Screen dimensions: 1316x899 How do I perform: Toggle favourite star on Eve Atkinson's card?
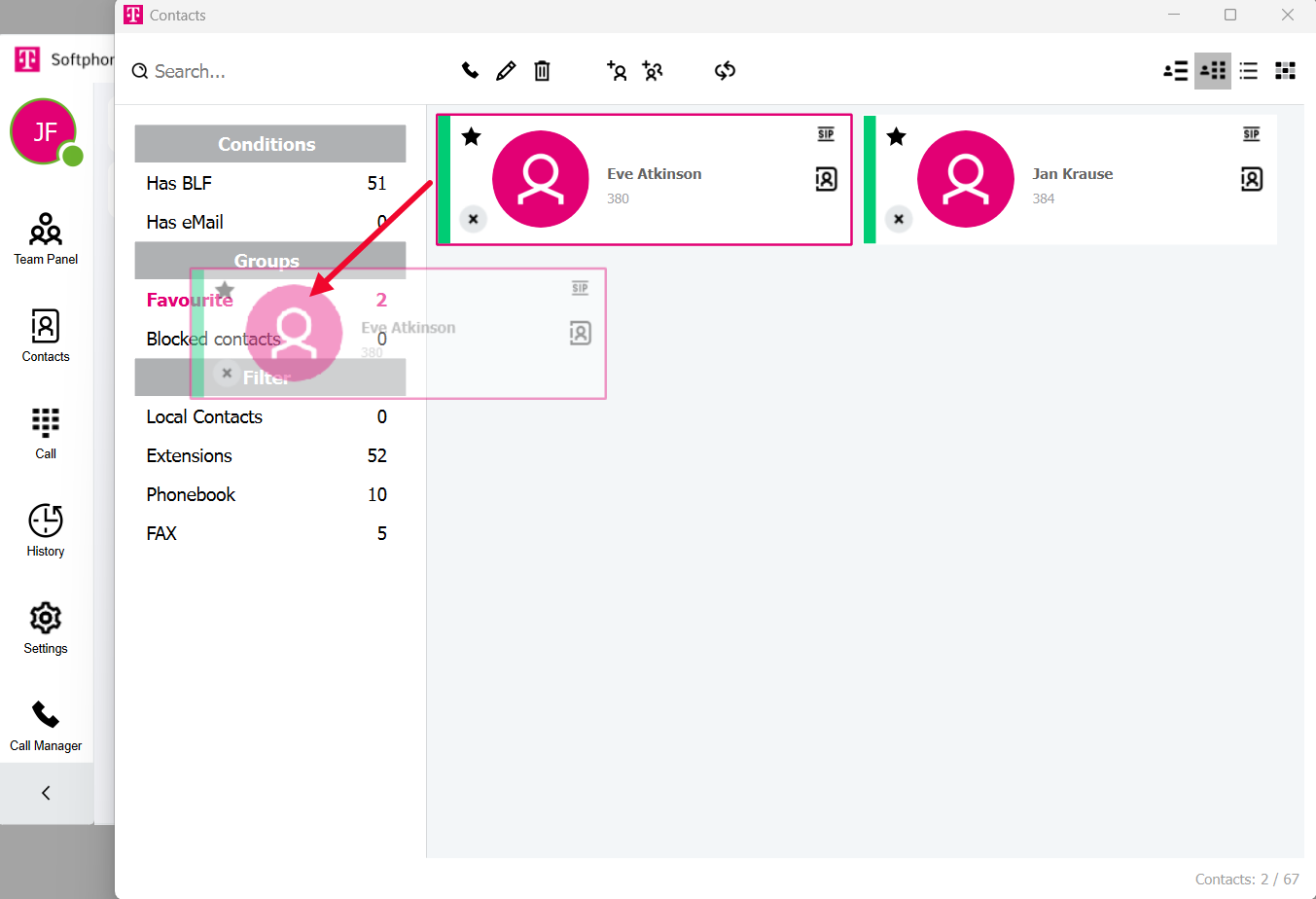[x=472, y=137]
